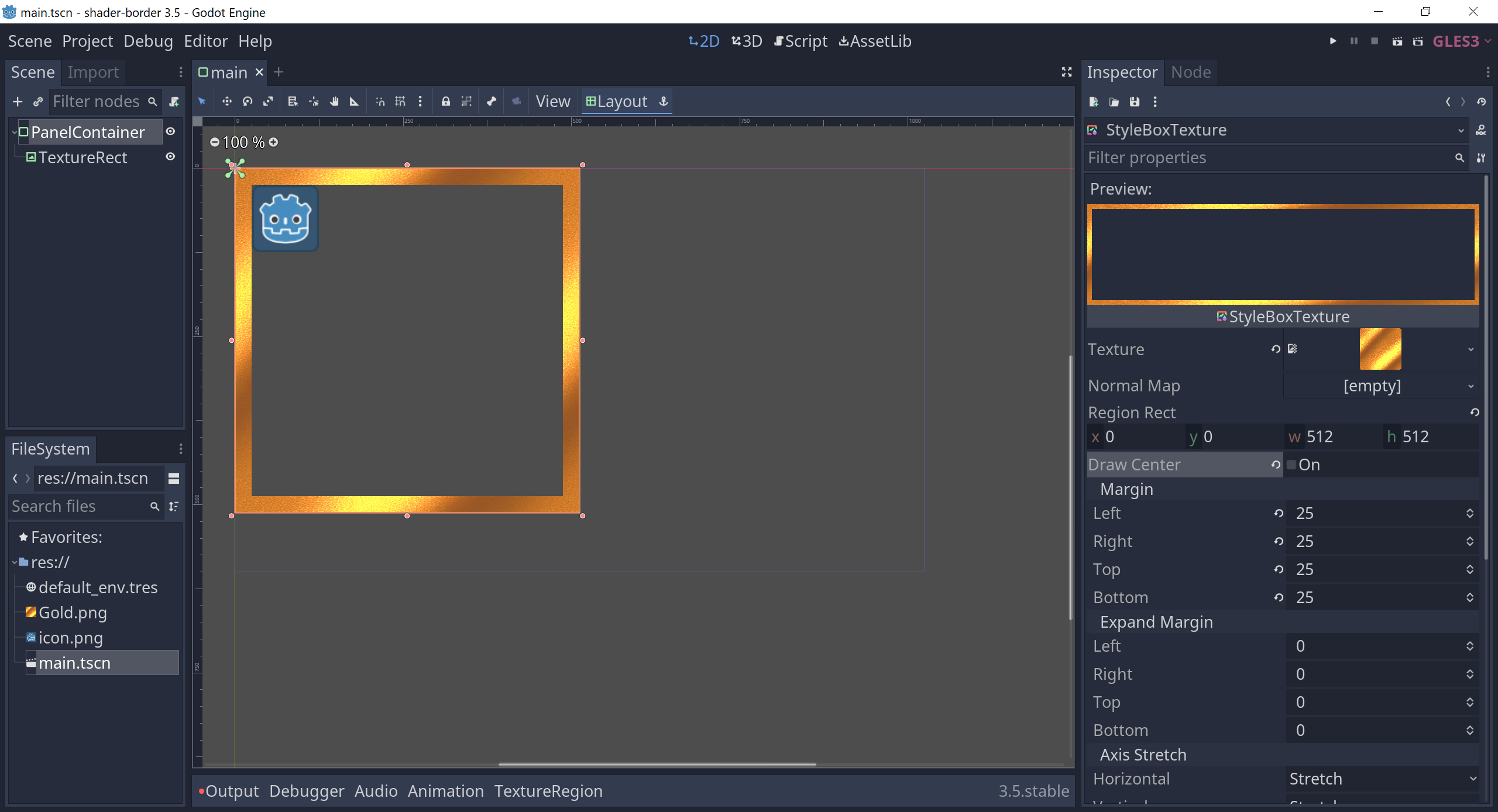Select the Move tool in the canvas toolbar
Viewport: 1498px width, 812px height.
(226, 101)
